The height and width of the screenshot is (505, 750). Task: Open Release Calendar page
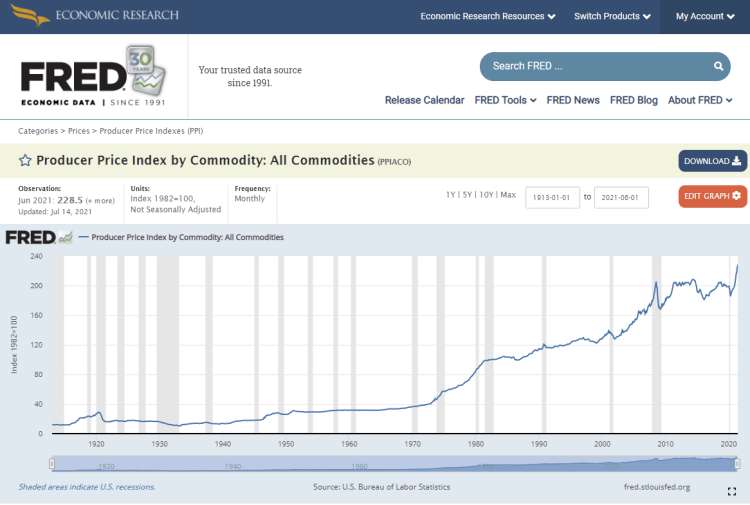pos(424,100)
